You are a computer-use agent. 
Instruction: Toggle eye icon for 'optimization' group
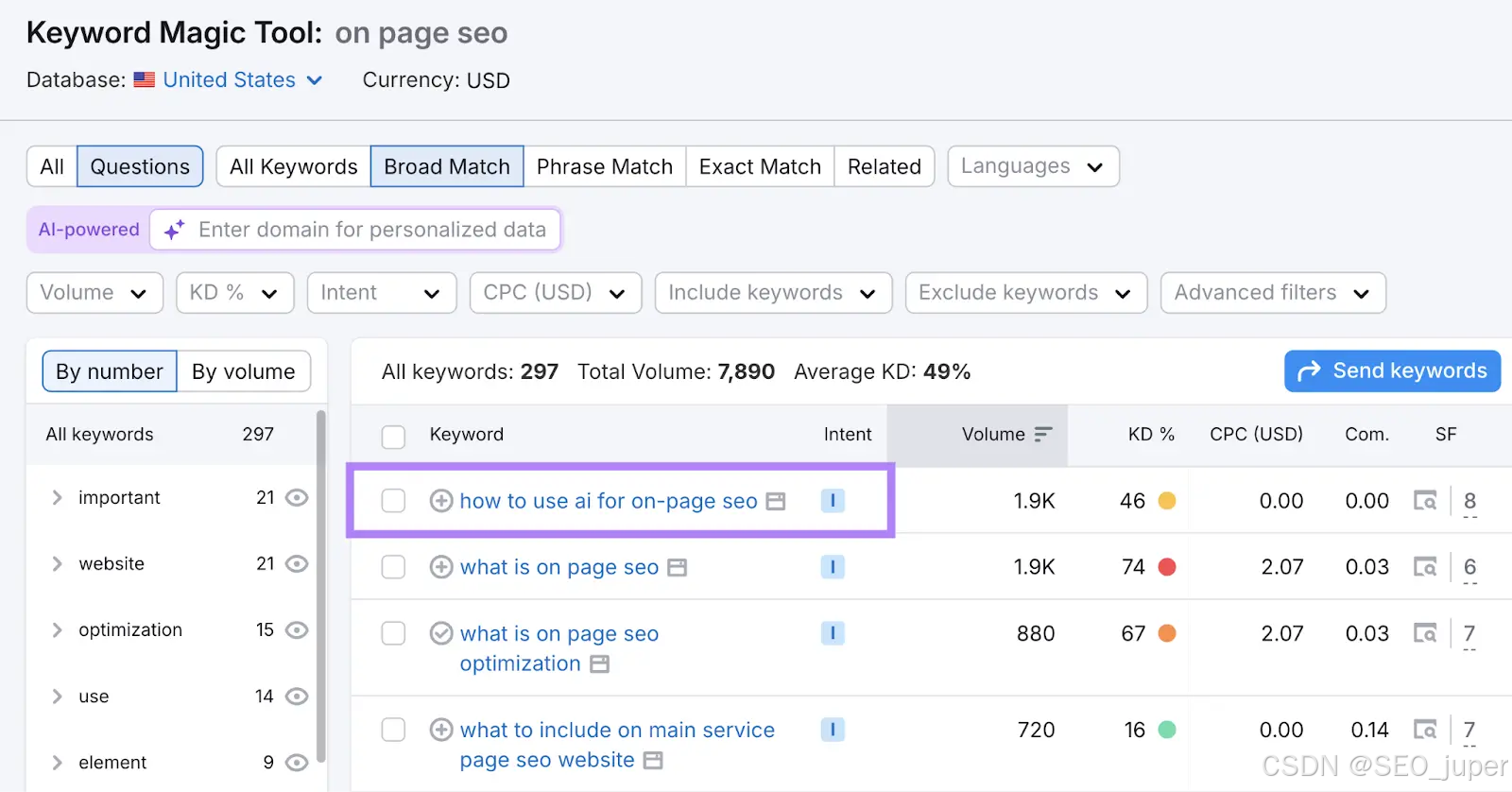[x=297, y=630]
